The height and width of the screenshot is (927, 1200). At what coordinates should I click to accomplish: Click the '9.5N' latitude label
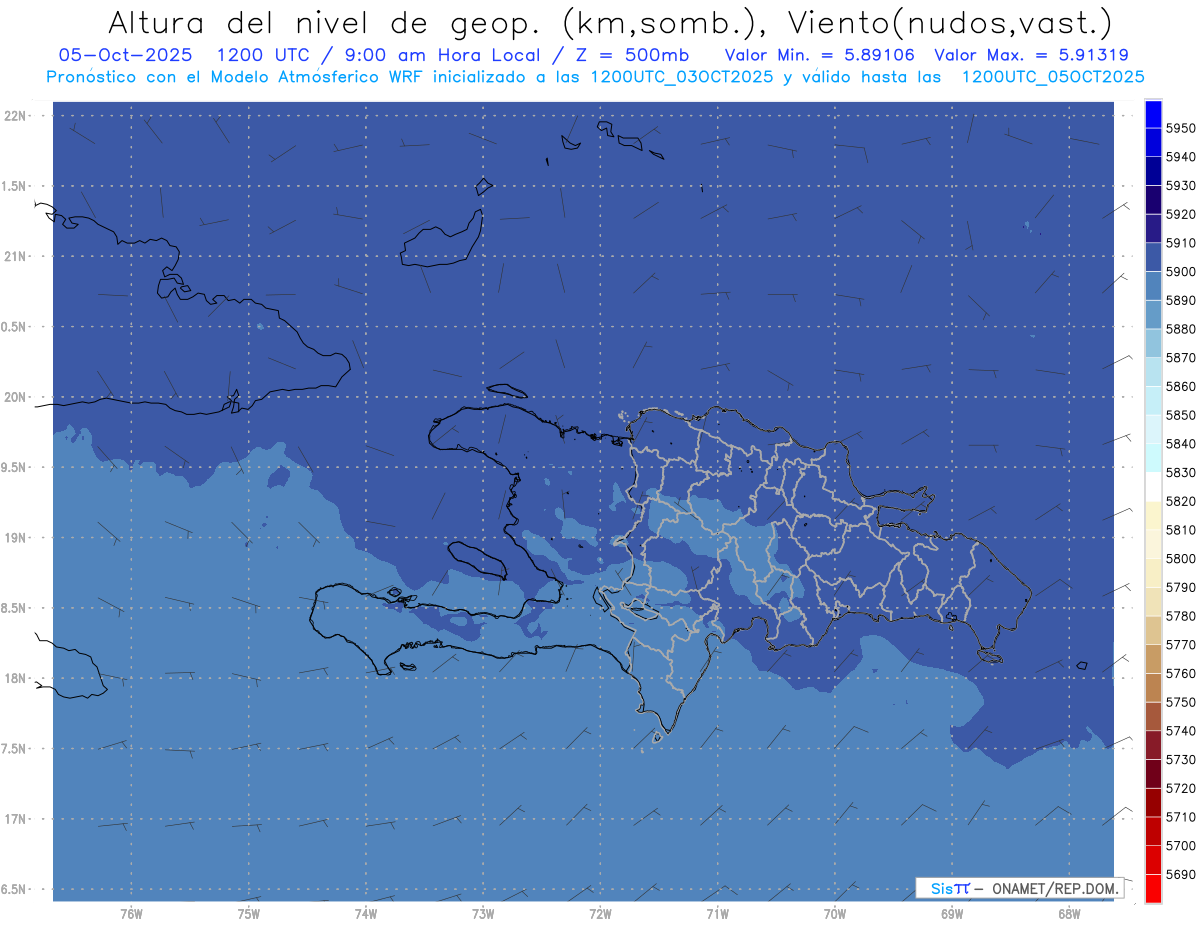click(x=14, y=467)
